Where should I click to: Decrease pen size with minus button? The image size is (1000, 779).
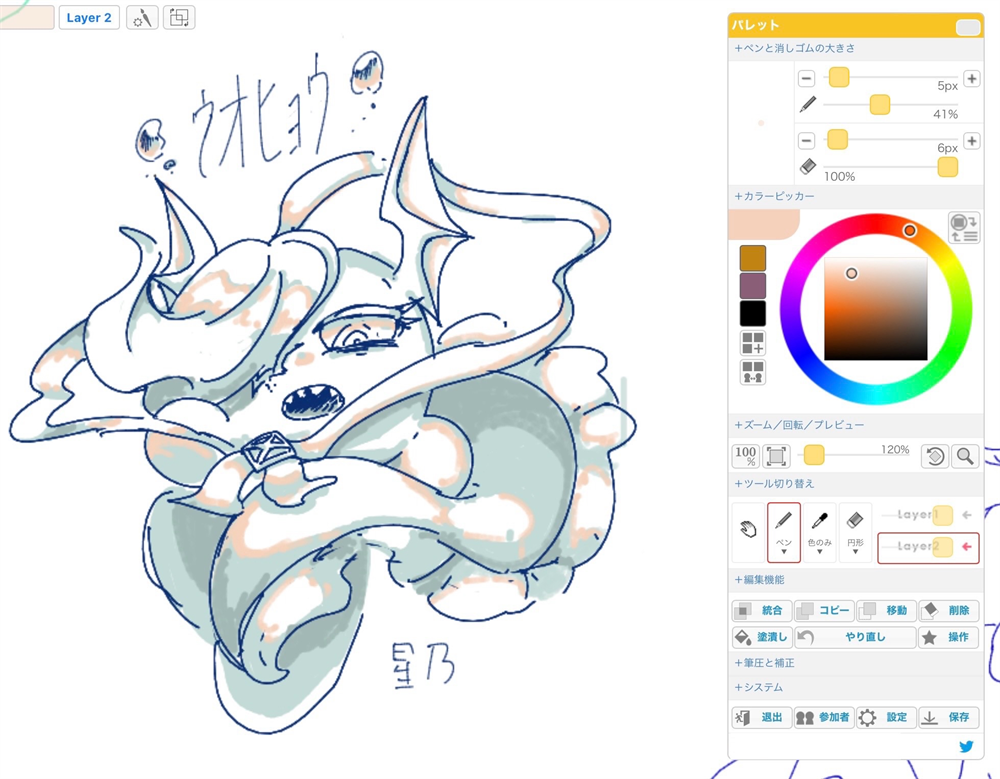pos(807,78)
